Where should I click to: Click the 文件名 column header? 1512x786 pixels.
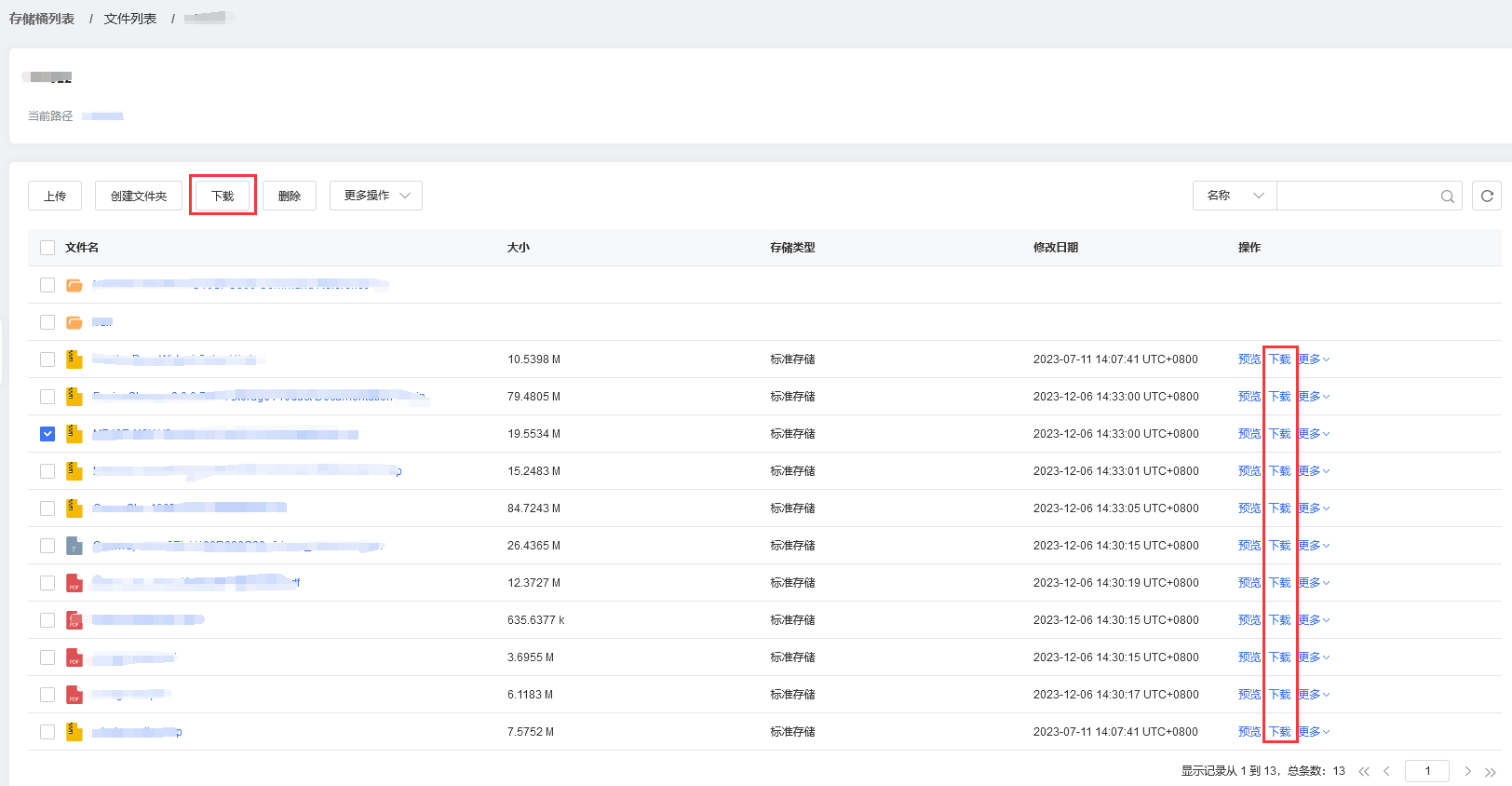pos(82,248)
